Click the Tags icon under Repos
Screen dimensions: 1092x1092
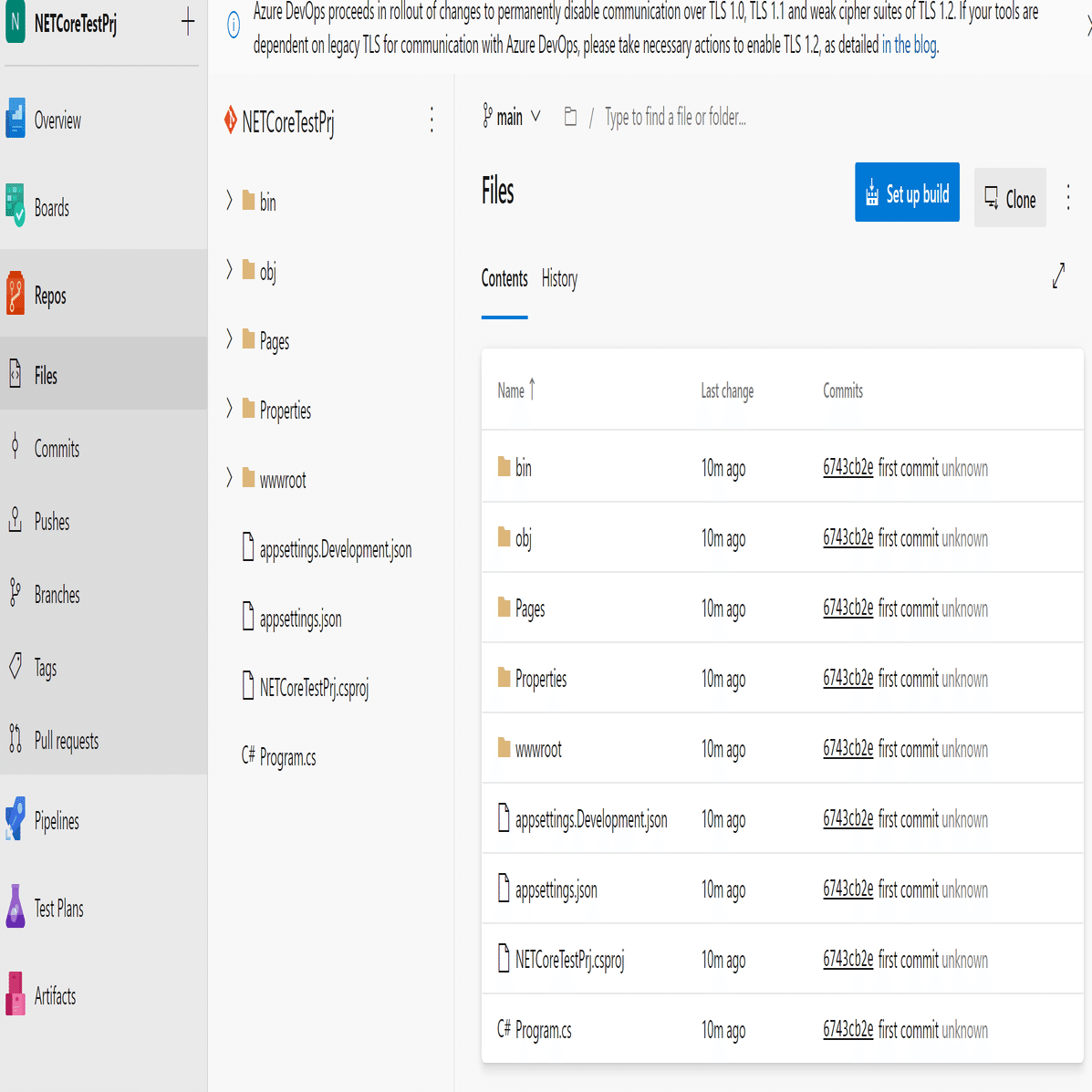pos(16,666)
